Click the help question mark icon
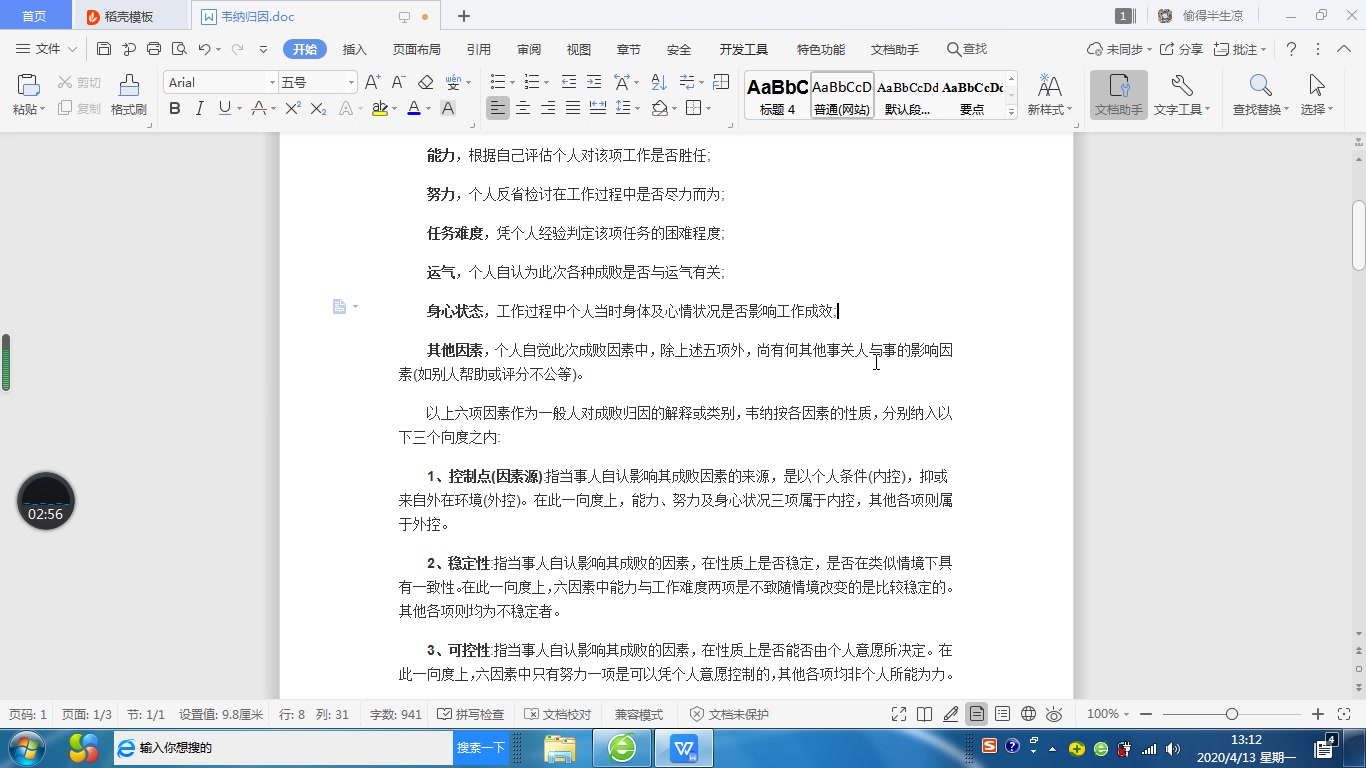1366x768 pixels. point(1291,49)
